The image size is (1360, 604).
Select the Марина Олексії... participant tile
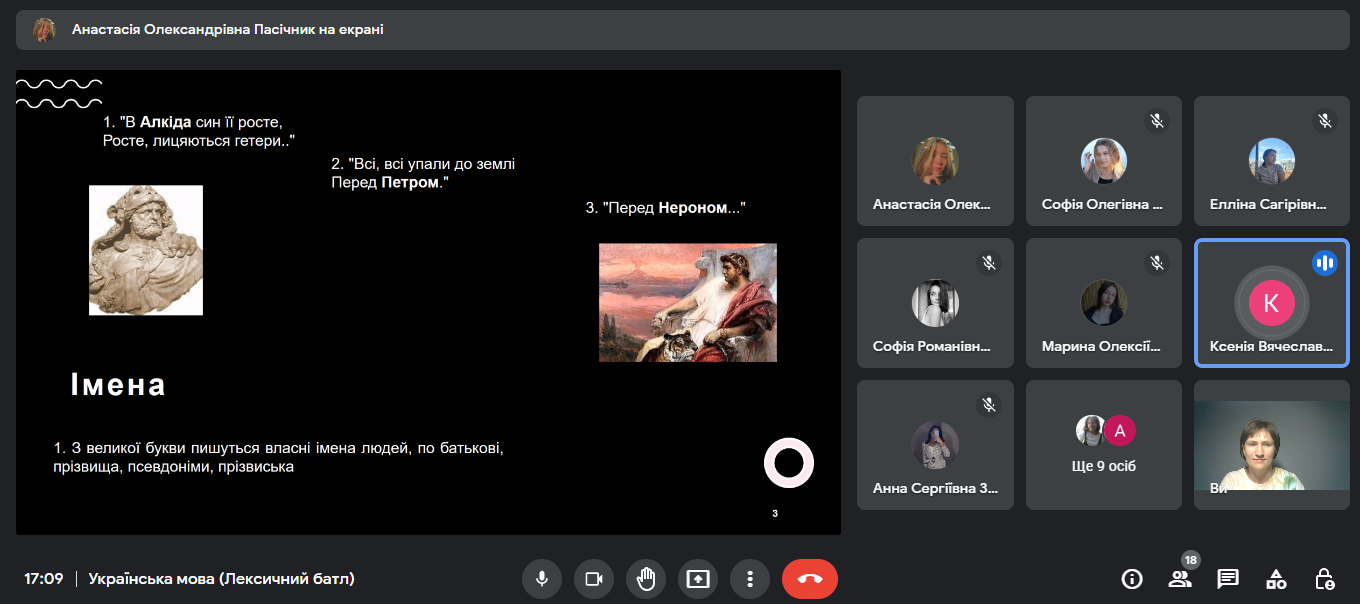pyautogui.click(x=1103, y=303)
